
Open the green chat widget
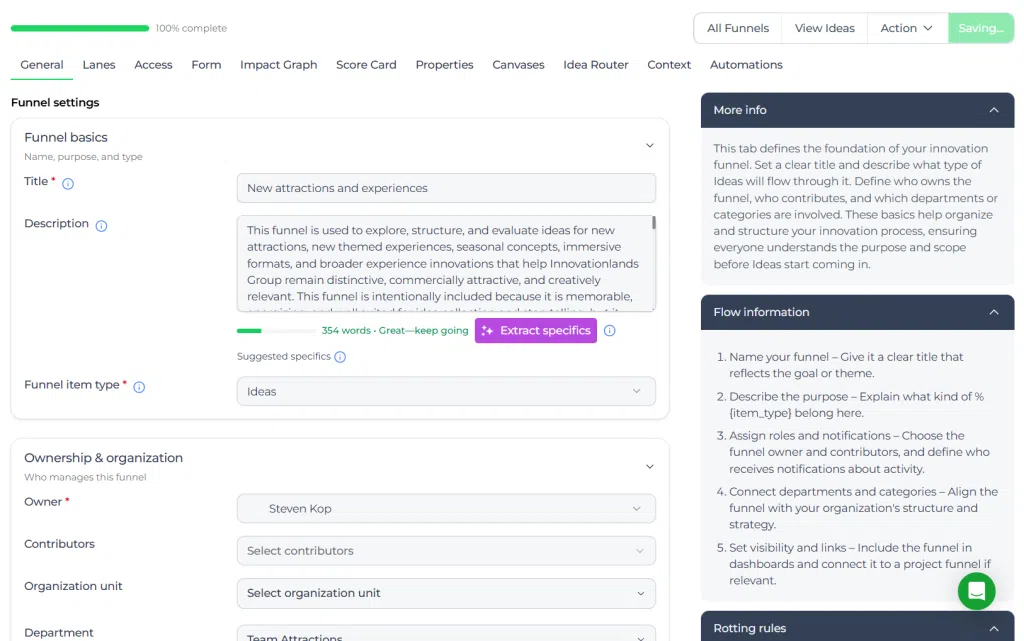pyautogui.click(x=976, y=591)
